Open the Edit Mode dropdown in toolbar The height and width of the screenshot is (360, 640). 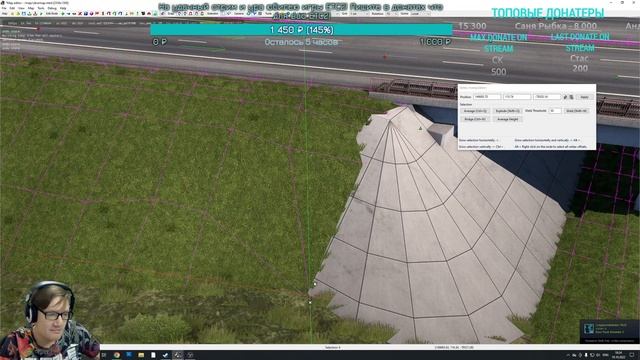point(52,13)
